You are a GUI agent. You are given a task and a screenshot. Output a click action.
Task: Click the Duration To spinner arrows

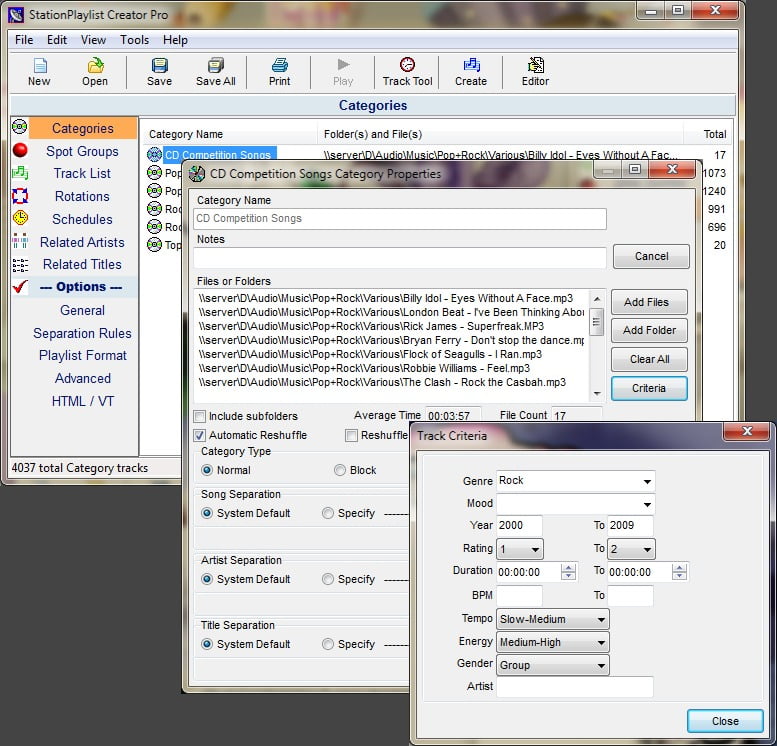pos(679,572)
